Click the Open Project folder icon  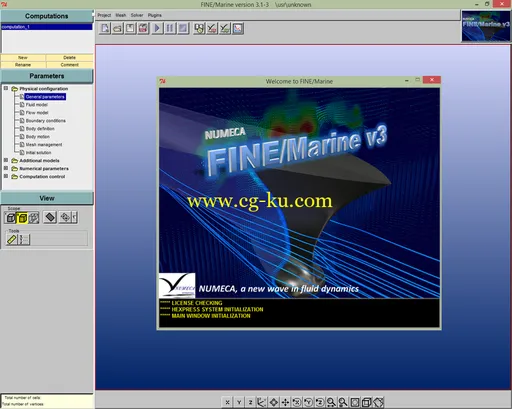coord(118,28)
